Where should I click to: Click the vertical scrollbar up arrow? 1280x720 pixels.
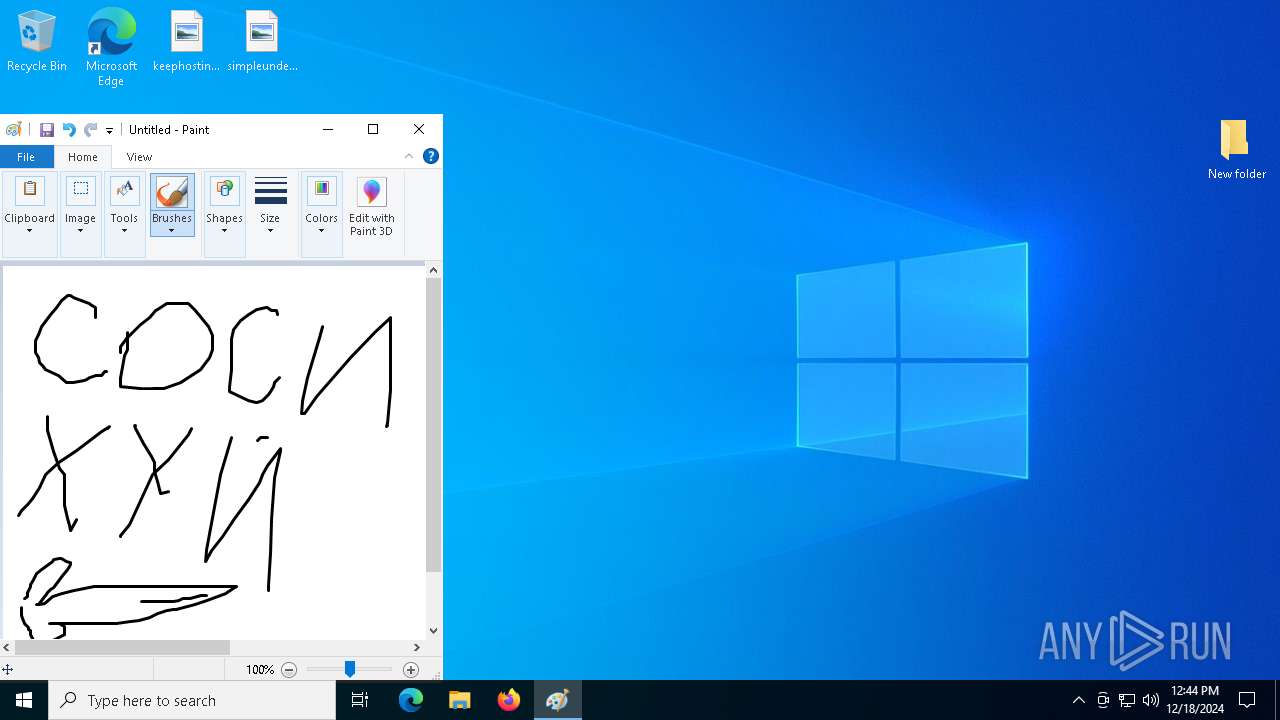coord(433,270)
